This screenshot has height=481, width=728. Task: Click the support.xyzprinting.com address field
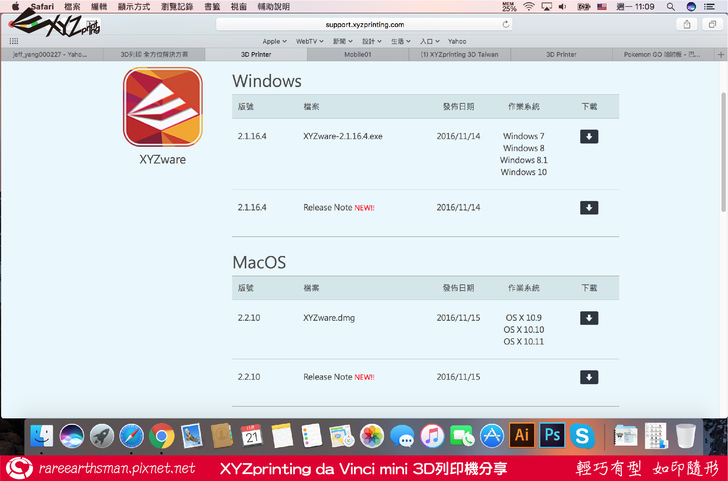pyautogui.click(x=364, y=24)
